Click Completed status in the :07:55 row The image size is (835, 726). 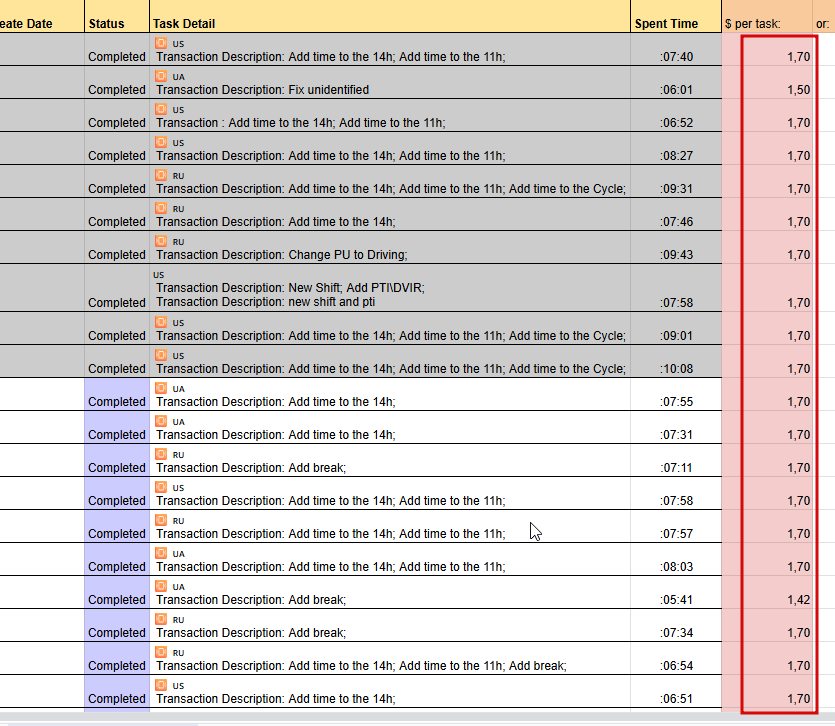pos(117,402)
